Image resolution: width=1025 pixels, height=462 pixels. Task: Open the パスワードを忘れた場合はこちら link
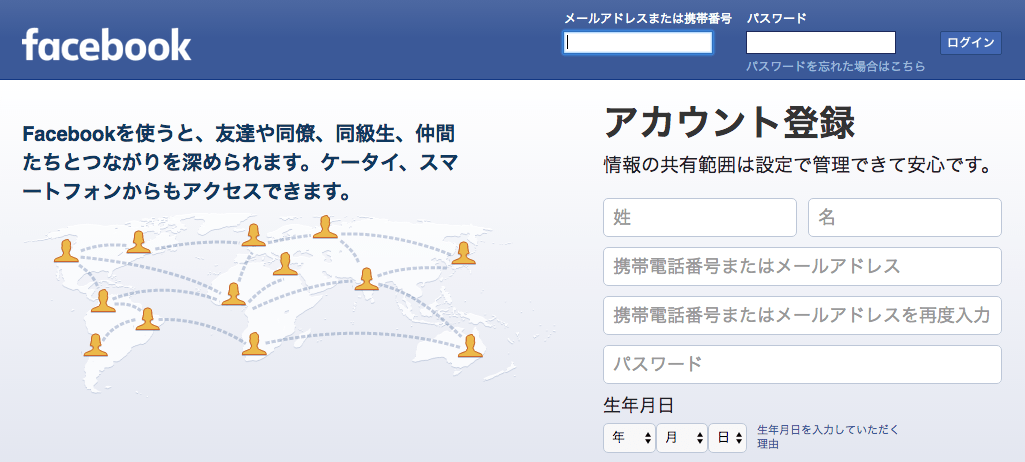pos(836,66)
